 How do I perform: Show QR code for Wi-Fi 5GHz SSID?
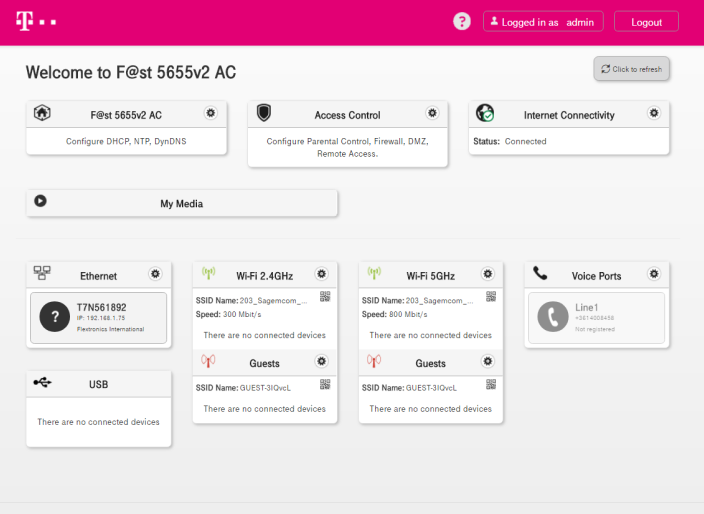tap(491, 297)
